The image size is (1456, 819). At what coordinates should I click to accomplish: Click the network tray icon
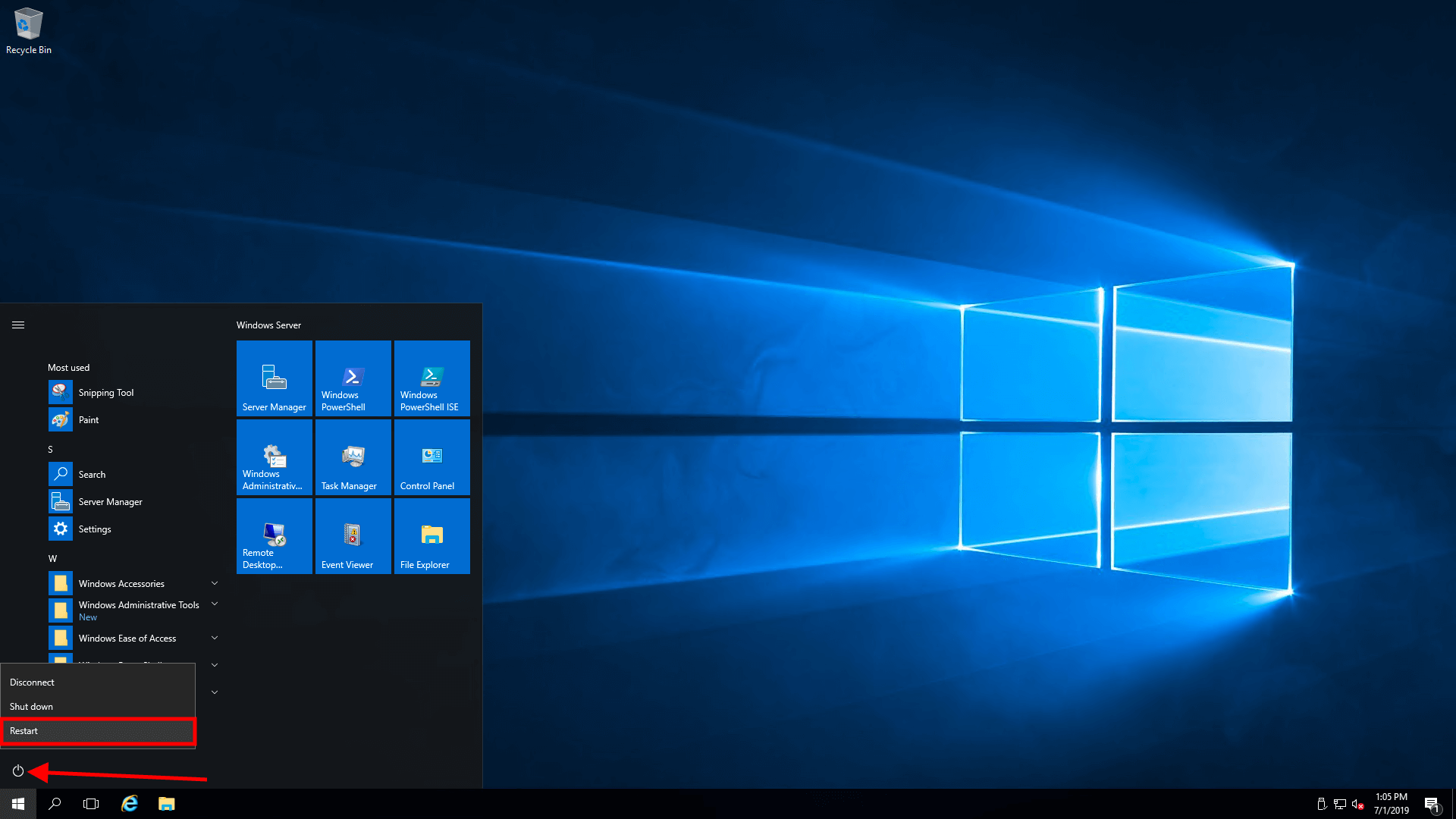click(x=1340, y=804)
